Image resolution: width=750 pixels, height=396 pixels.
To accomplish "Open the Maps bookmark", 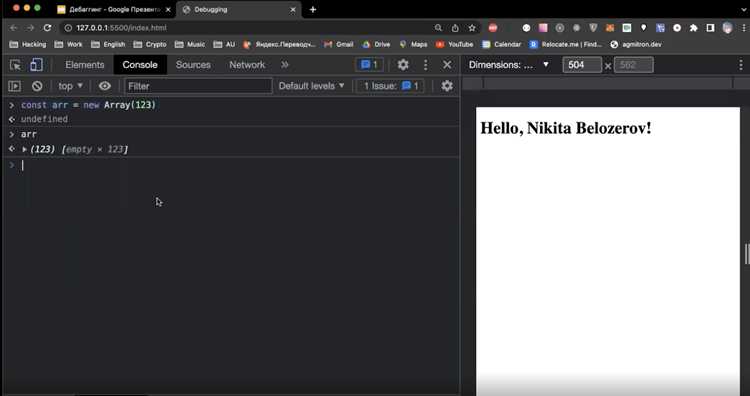I will (x=413, y=44).
